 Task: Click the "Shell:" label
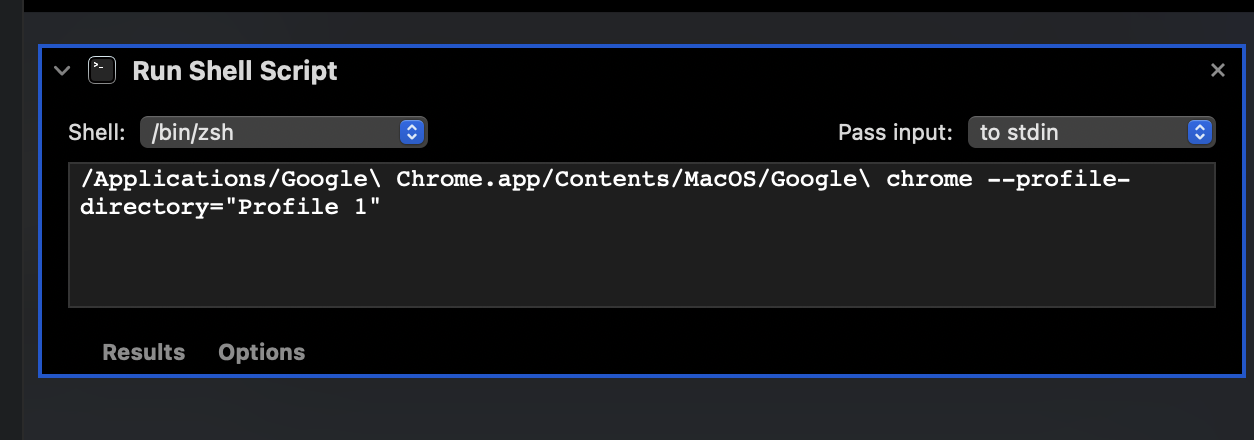click(97, 132)
